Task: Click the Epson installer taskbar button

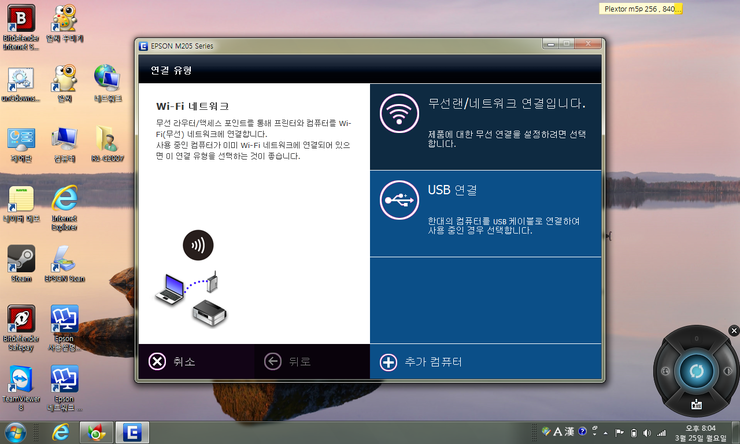Action: click(x=133, y=431)
